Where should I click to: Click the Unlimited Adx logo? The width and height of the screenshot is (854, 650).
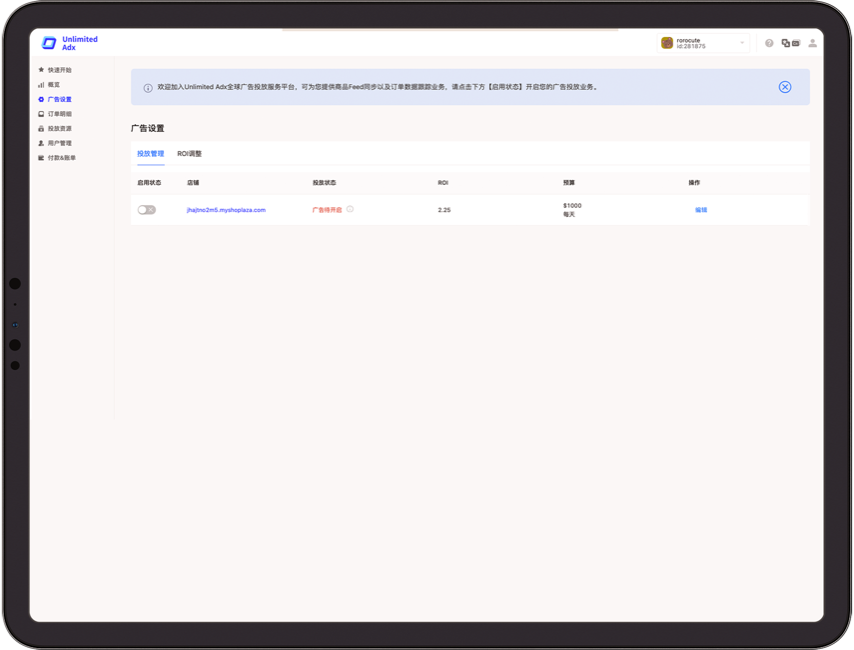(x=69, y=43)
